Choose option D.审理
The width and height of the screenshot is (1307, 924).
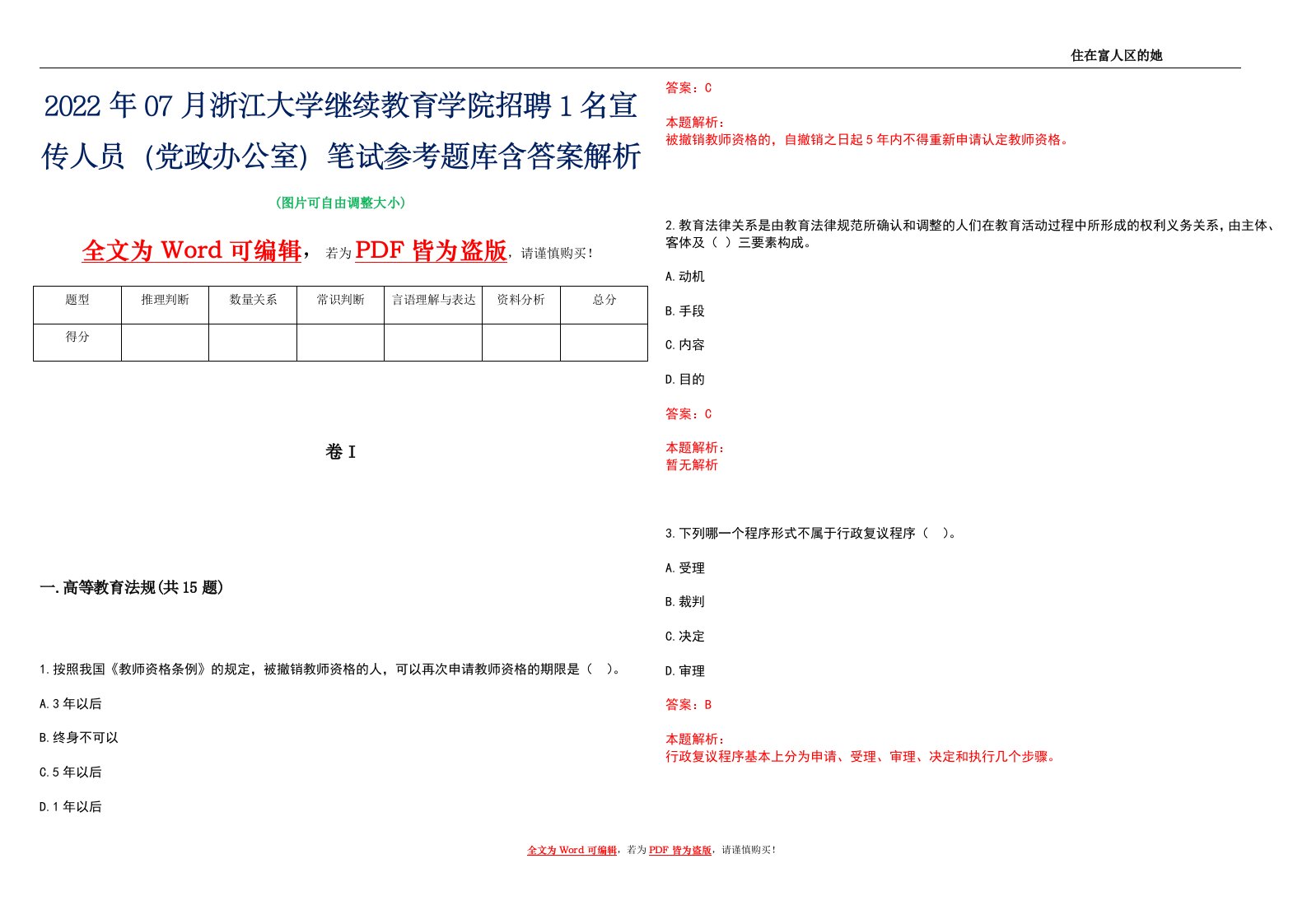click(685, 671)
